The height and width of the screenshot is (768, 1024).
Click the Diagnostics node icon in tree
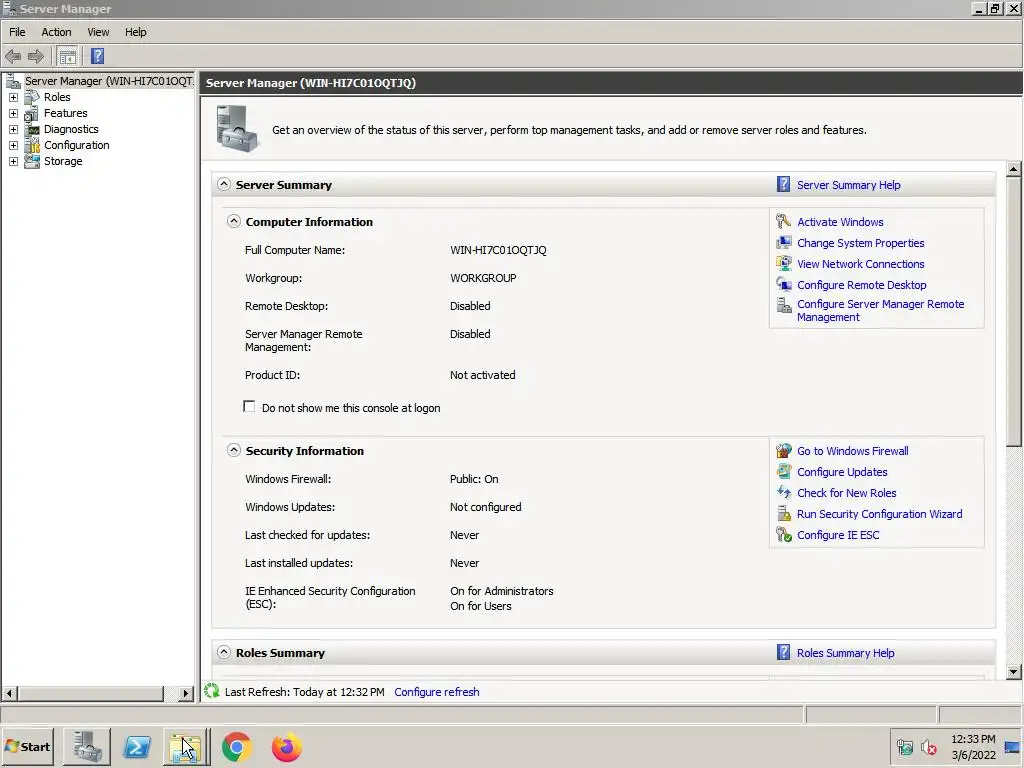[x=32, y=129]
